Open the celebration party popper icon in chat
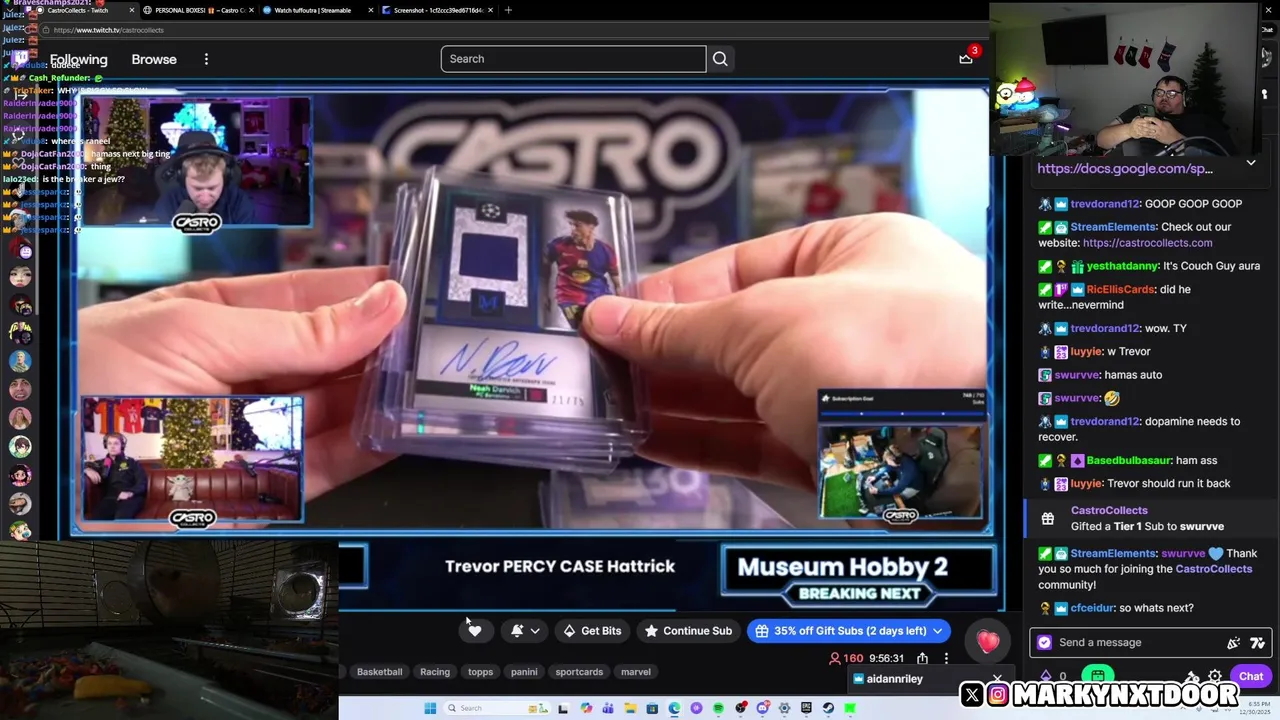Screen dimensions: 1280x720 point(1233,643)
